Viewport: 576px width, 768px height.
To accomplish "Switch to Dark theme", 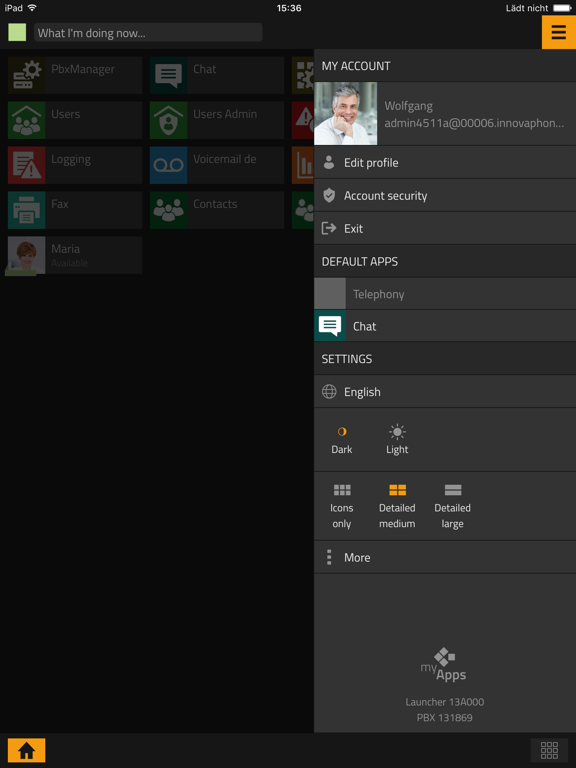I will click(342, 440).
